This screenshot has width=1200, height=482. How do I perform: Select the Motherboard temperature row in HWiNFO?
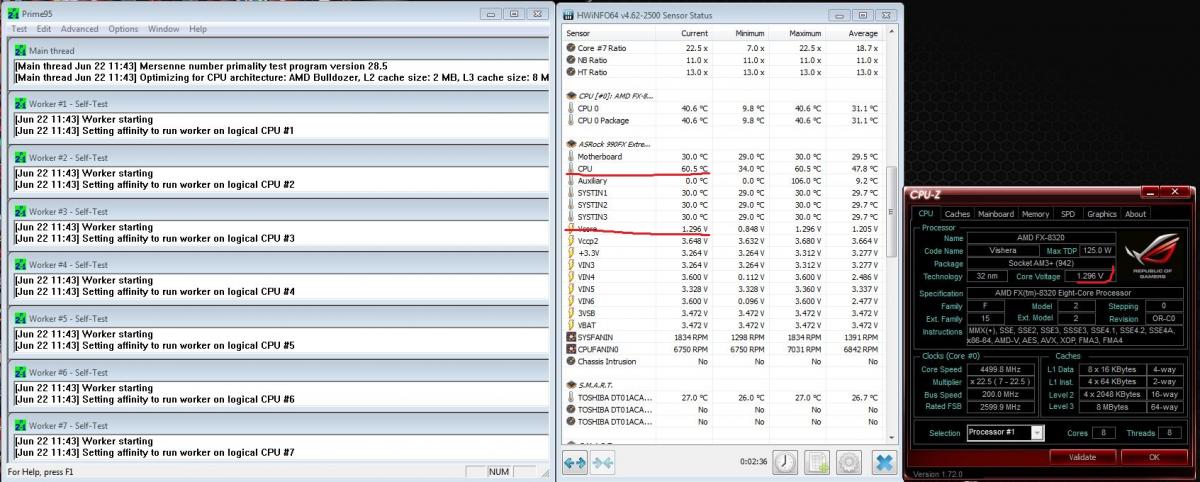tap(723, 157)
